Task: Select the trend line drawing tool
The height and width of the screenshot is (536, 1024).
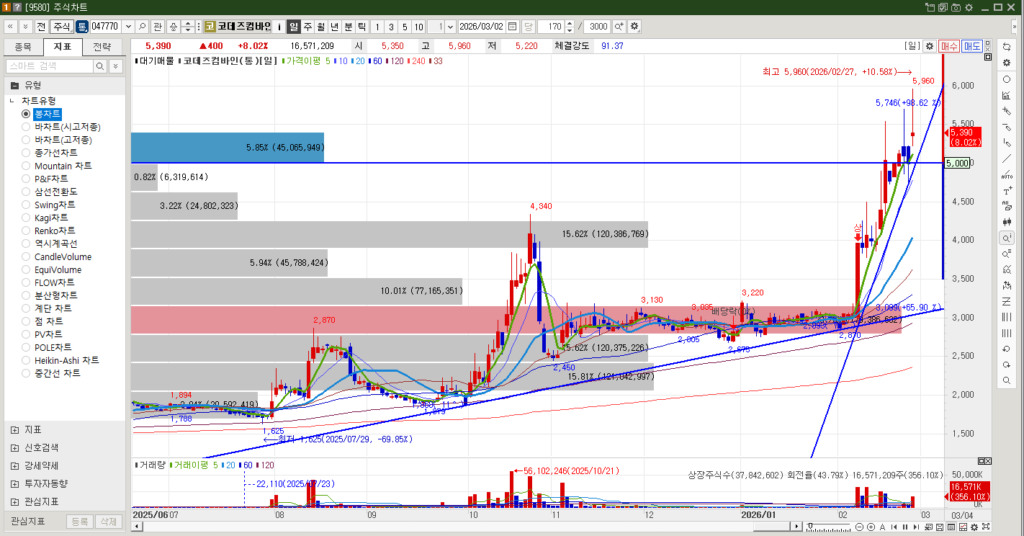Action: coord(1006,158)
